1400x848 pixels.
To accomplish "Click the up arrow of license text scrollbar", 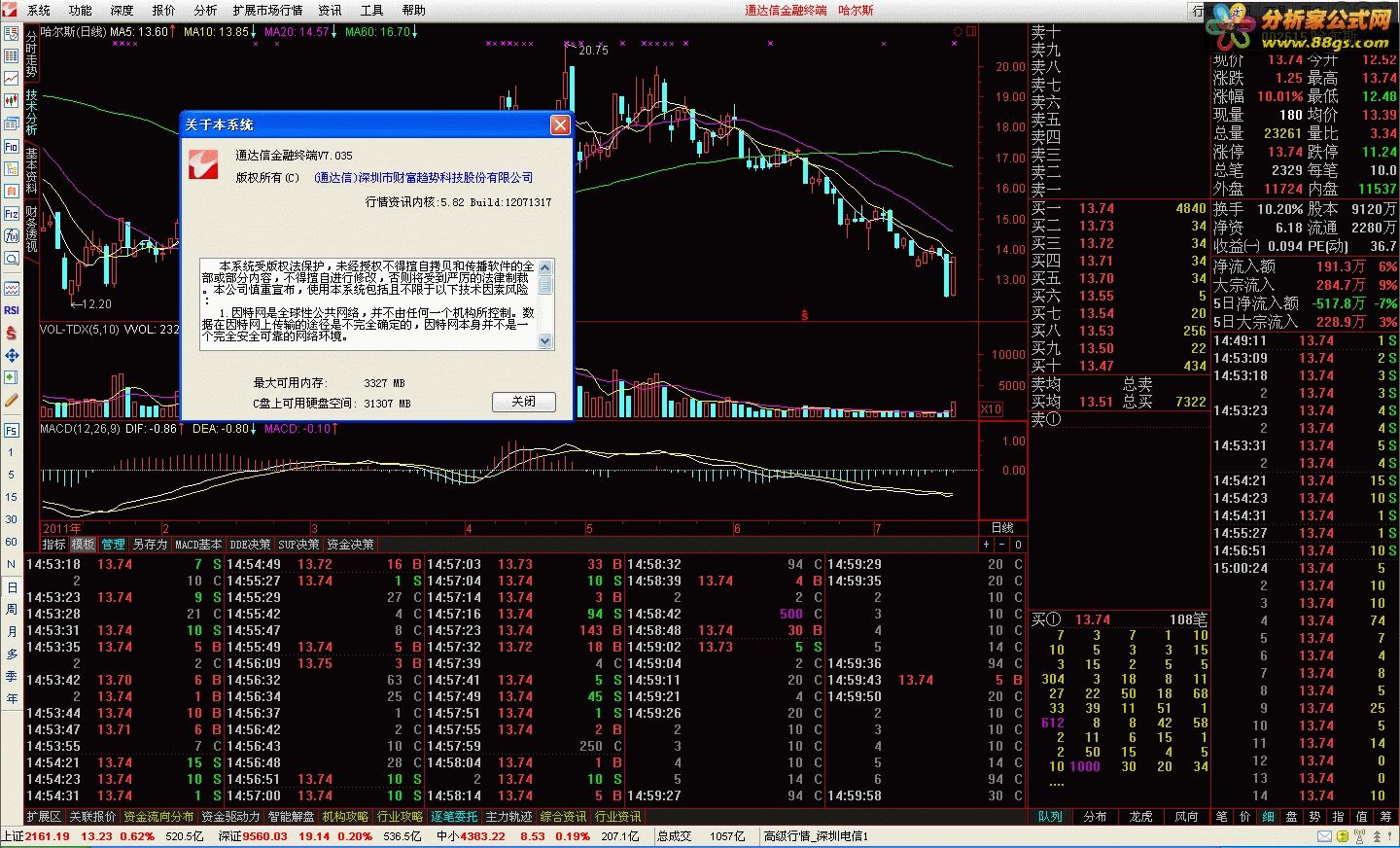I will (x=545, y=266).
